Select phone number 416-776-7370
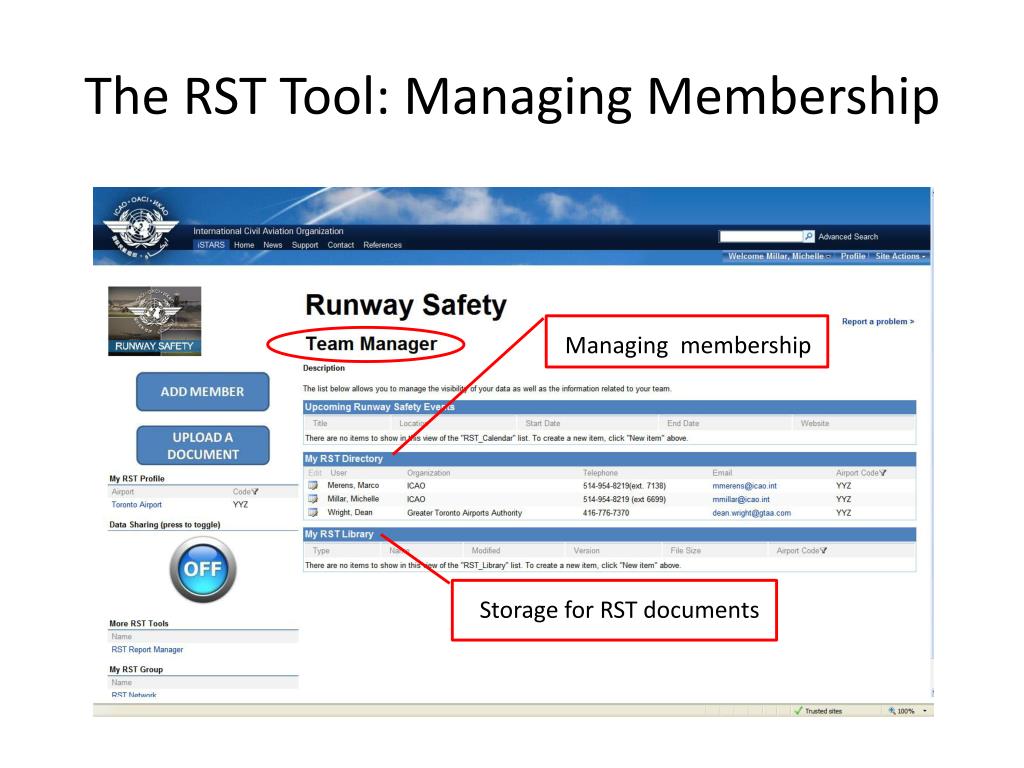The width and height of the screenshot is (1024, 768). tap(606, 513)
